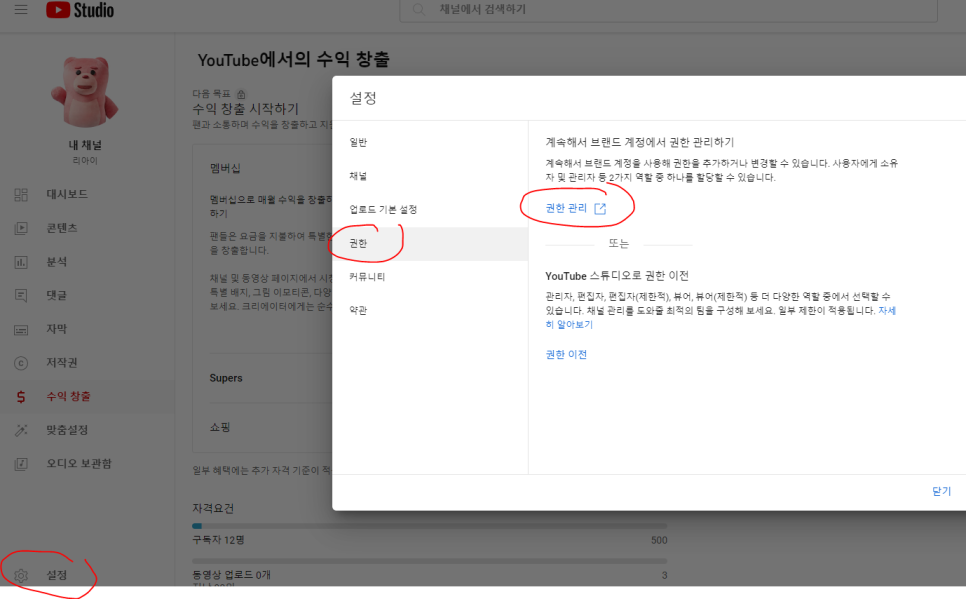
Task: Click the channel search field
Action: (x=668, y=10)
